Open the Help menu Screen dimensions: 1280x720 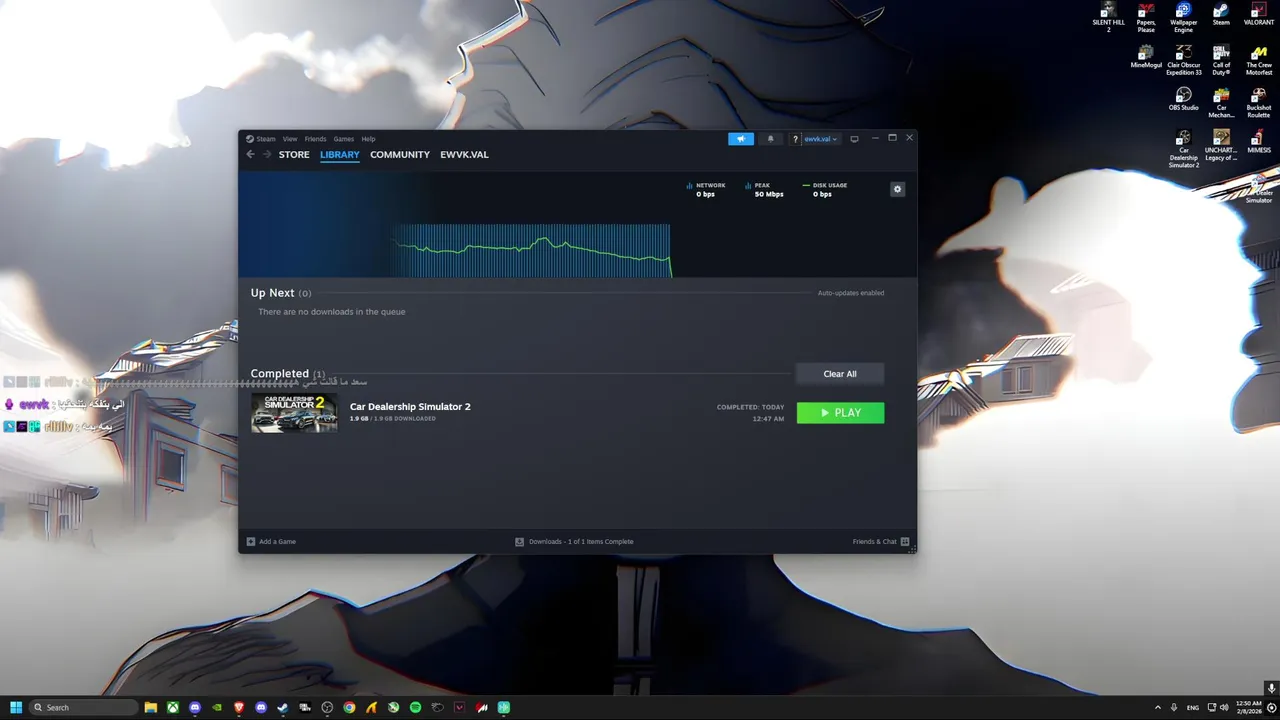pyautogui.click(x=368, y=139)
